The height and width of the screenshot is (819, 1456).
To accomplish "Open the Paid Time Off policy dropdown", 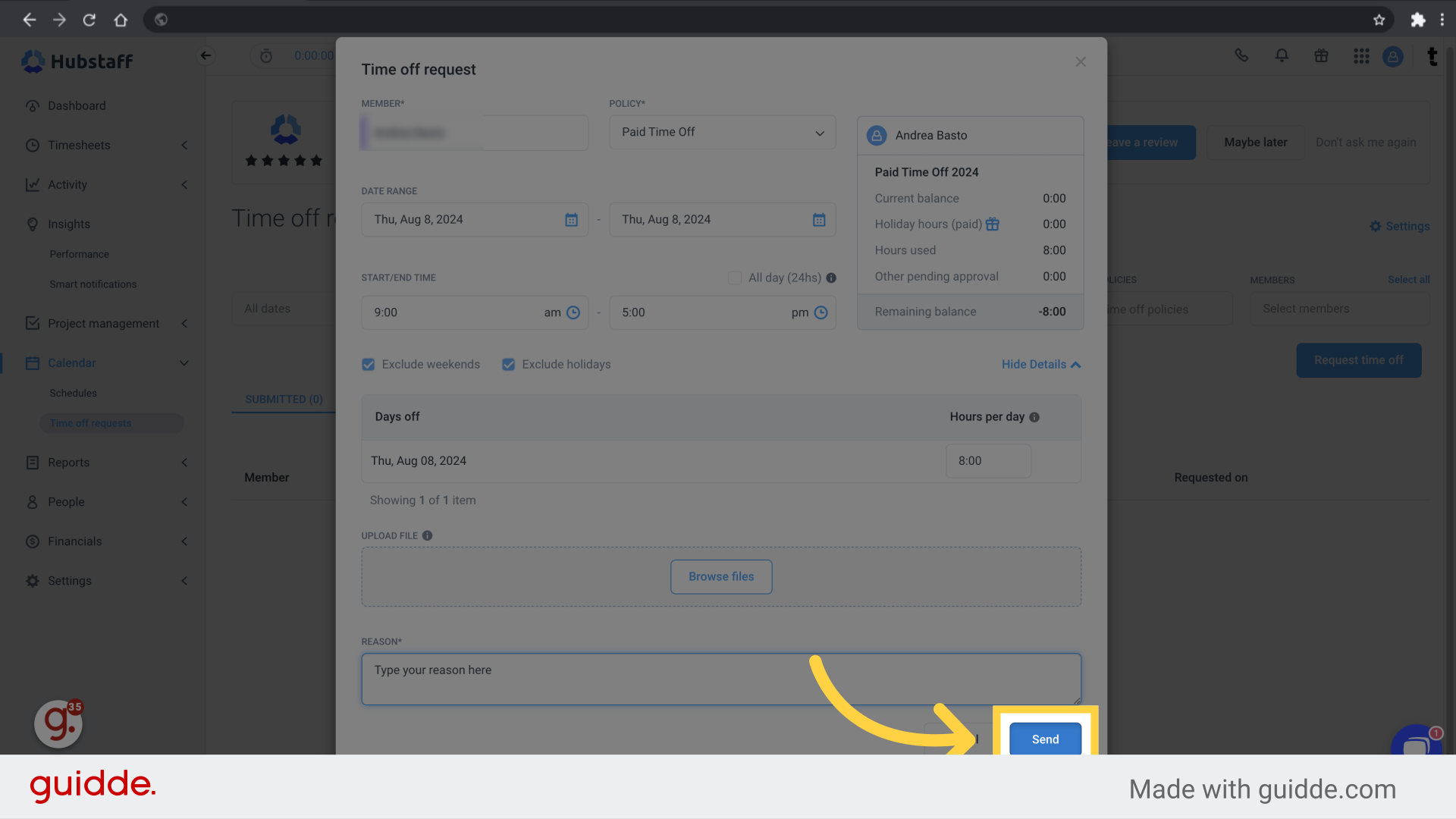I will point(722,132).
